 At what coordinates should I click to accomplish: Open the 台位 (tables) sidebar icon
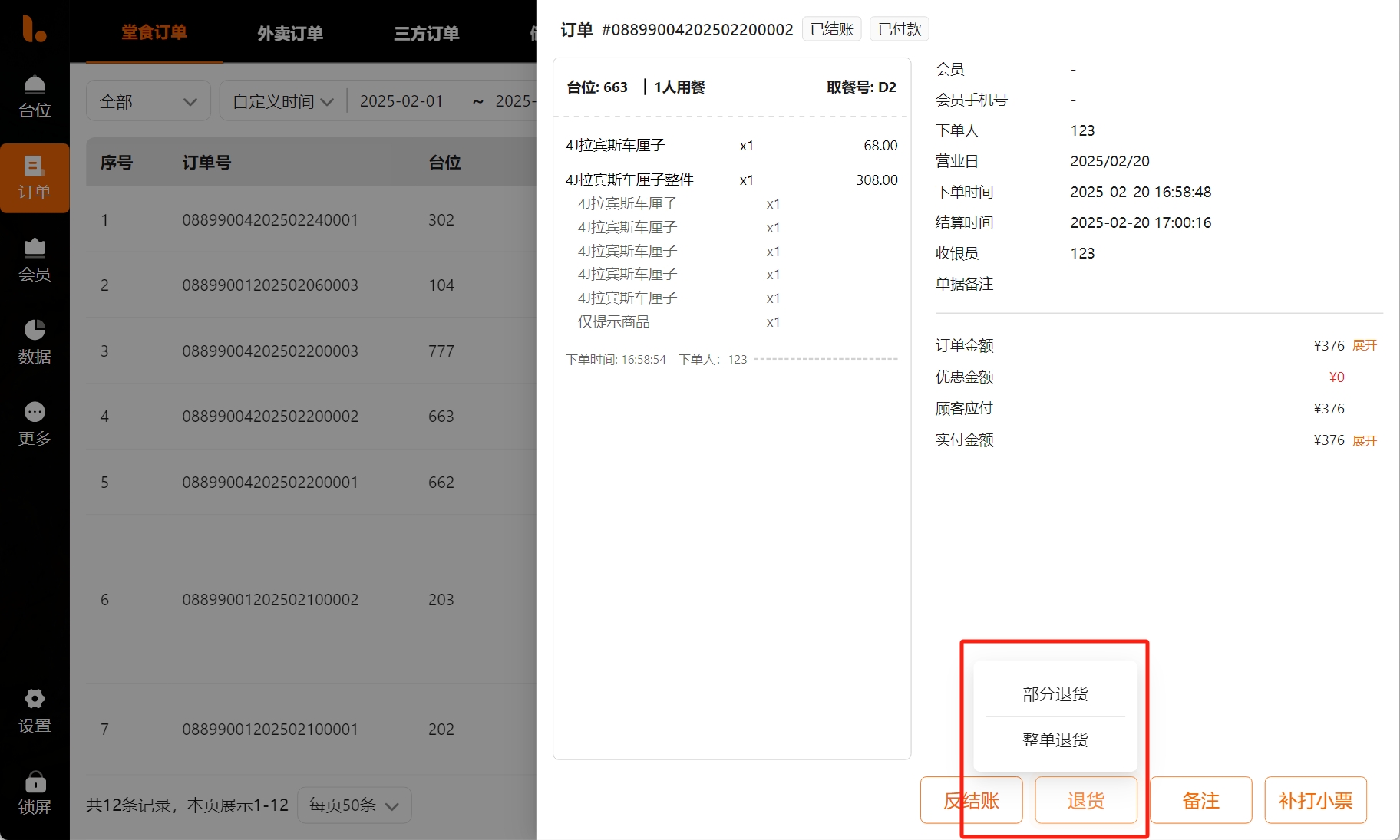coord(35,97)
